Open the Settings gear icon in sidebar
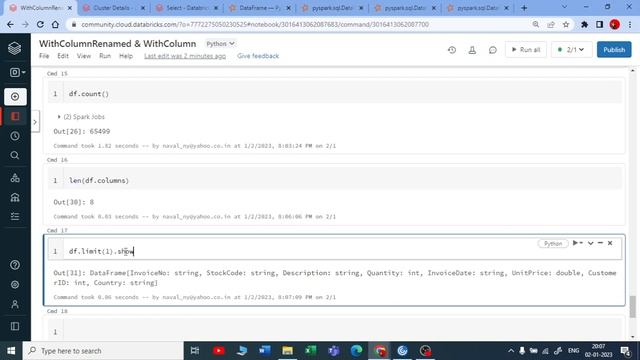Image resolution: width=640 pixels, height=360 pixels. click(x=15, y=284)
